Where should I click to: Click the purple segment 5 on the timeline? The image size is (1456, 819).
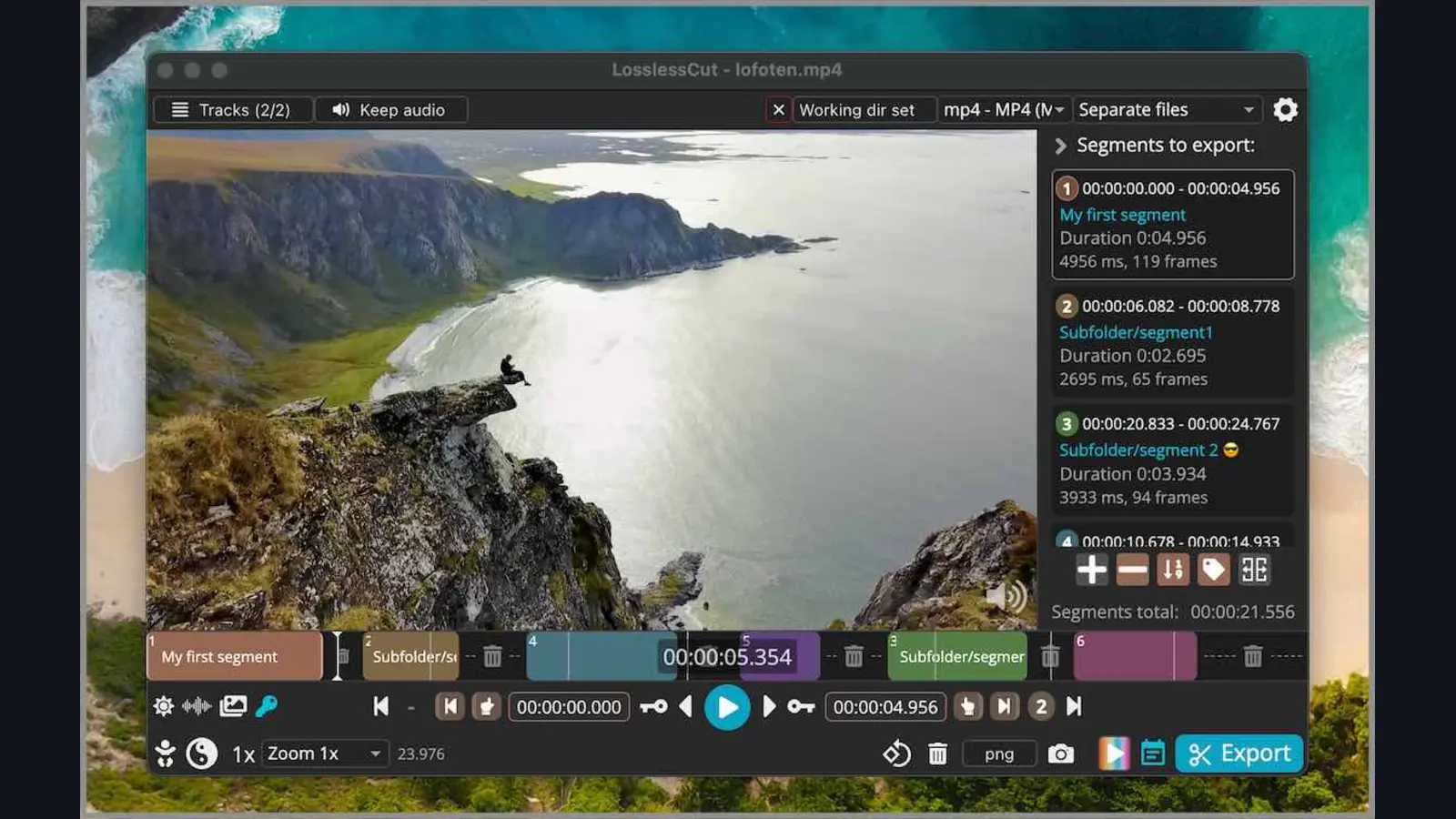click(x=779, y=656)
